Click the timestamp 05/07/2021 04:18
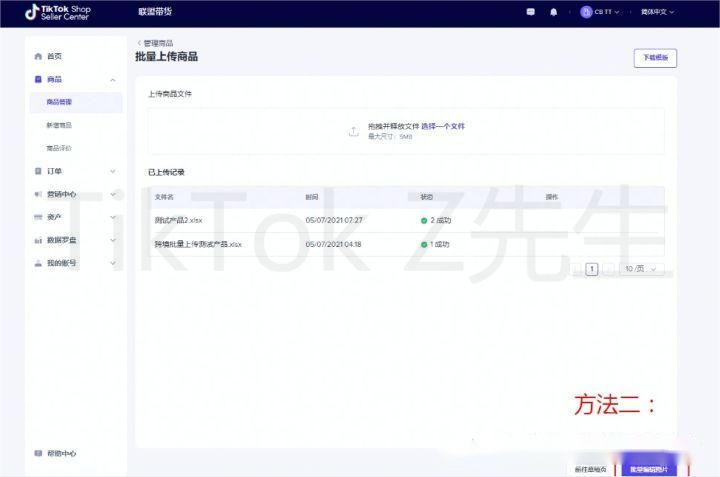The image size is (720, 477). pos(333,244)
